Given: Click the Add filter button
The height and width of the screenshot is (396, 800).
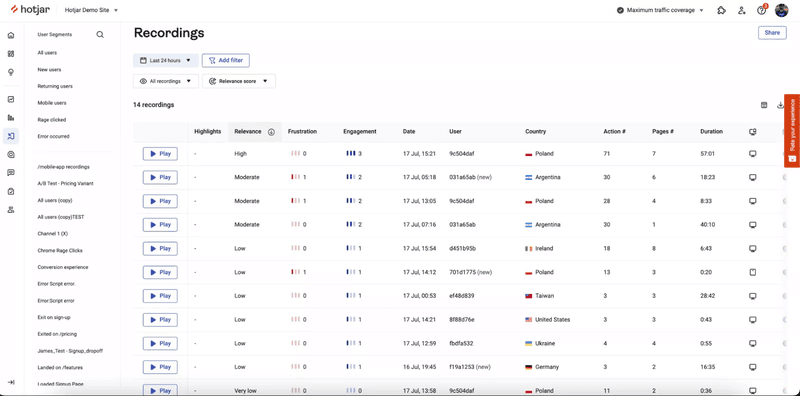Looking at the screenshot, I should click(226, 60).
